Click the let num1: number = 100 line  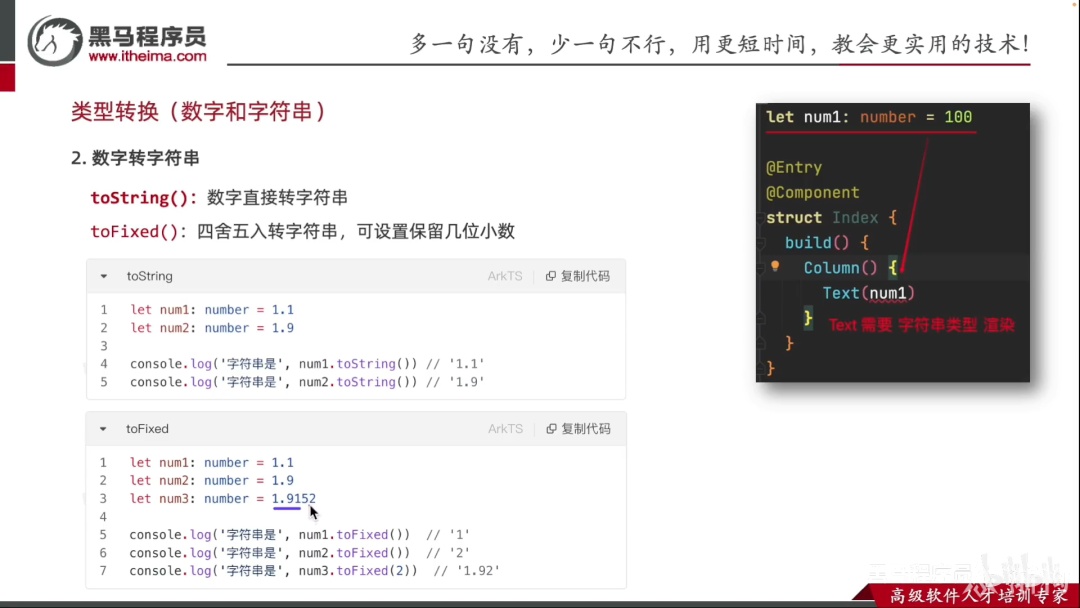[869, 117]
